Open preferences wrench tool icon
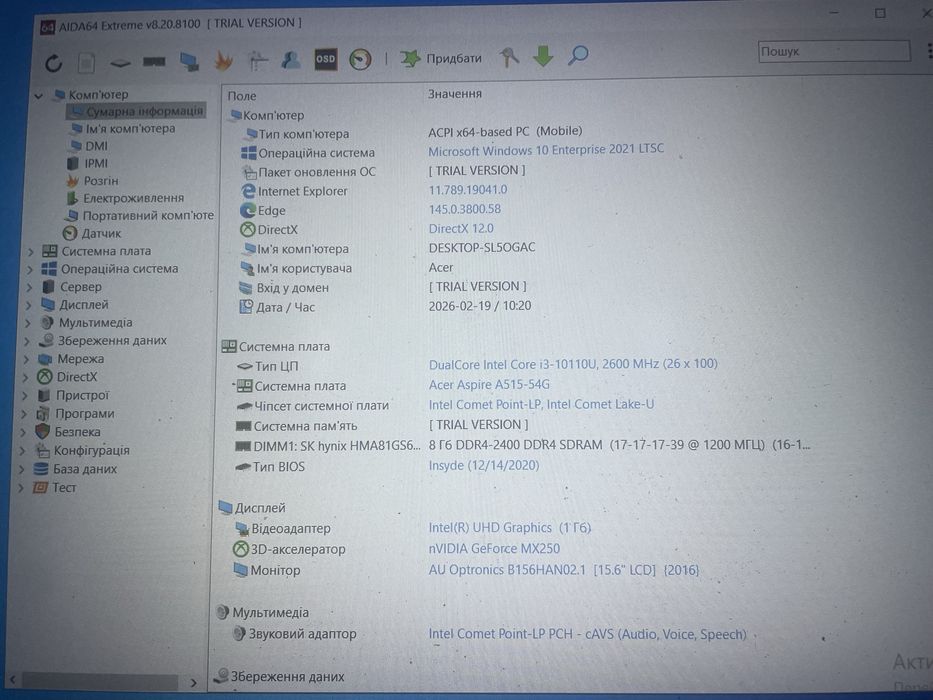The width and height of the screenshot is (933, 700). coord(509,57)
